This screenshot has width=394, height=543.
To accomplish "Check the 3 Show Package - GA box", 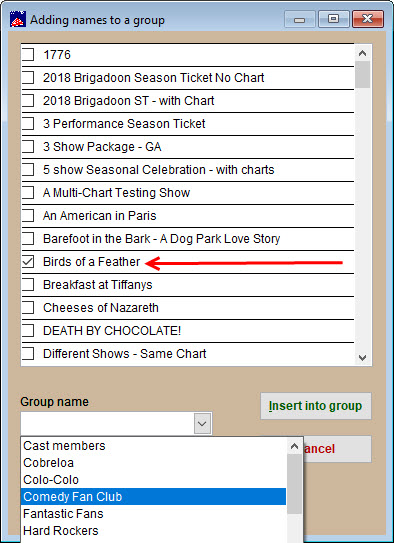I will pos(28,146).
